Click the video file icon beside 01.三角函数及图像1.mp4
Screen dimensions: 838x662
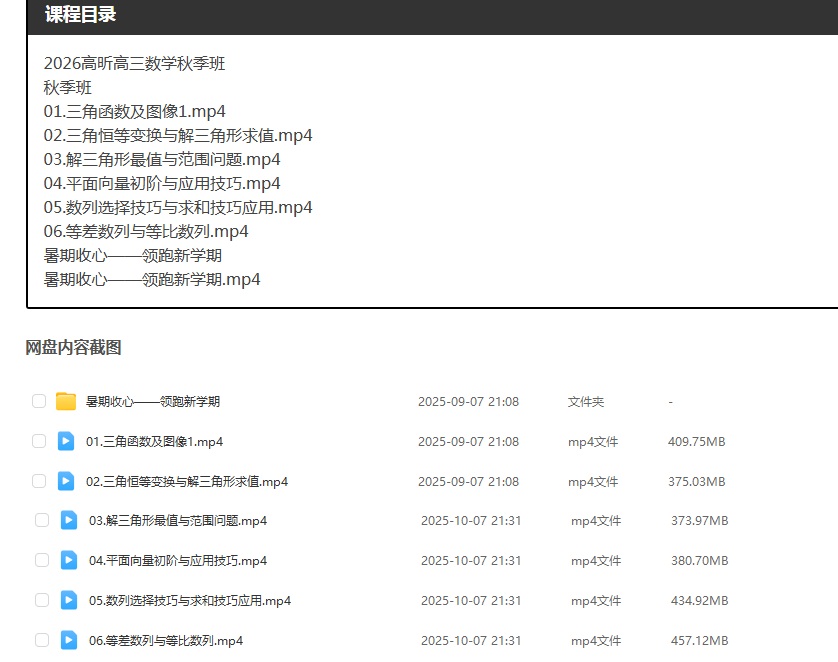(x=66, y=441)
